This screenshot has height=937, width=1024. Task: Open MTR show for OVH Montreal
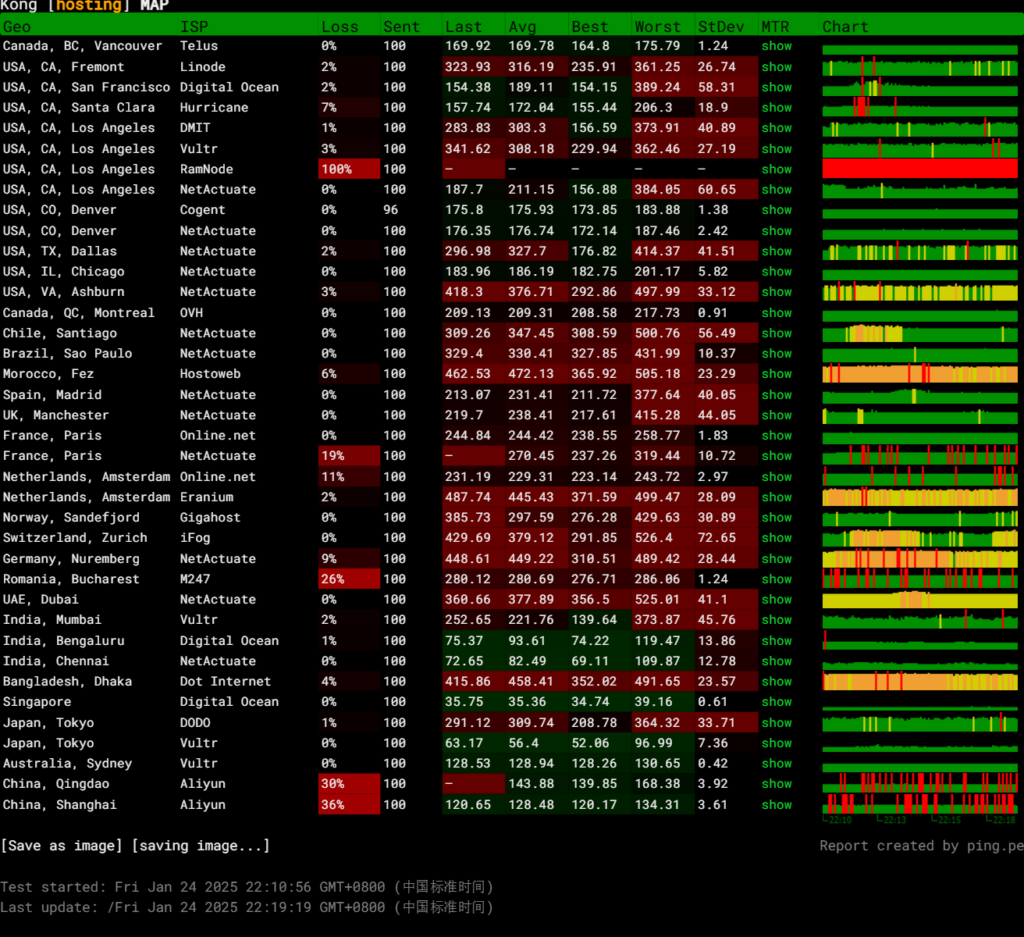coord(776,313)
